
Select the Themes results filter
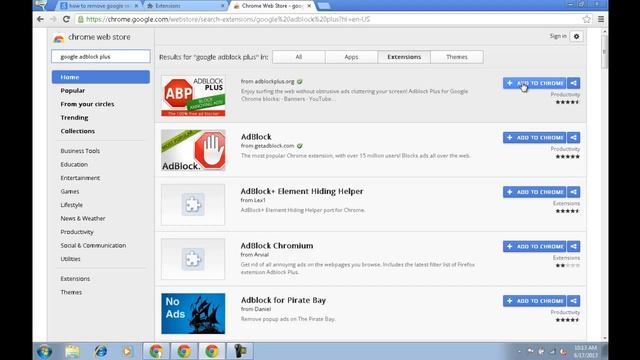click(457, 57)
